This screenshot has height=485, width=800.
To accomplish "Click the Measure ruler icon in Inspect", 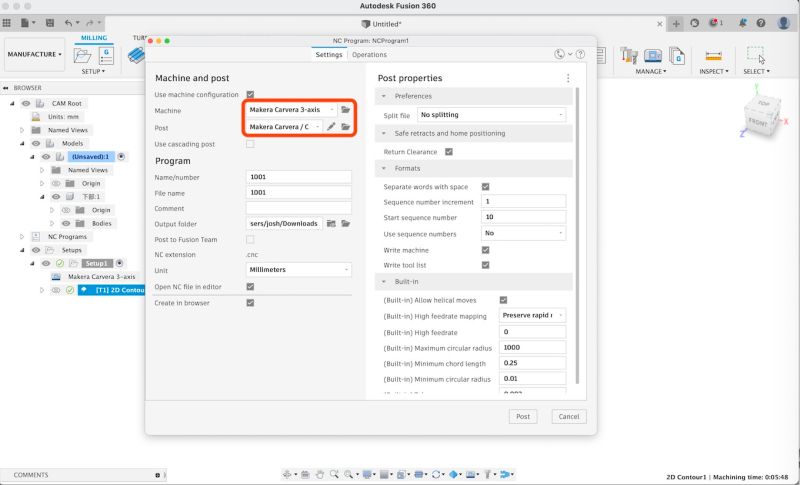I will coord(713,55).
